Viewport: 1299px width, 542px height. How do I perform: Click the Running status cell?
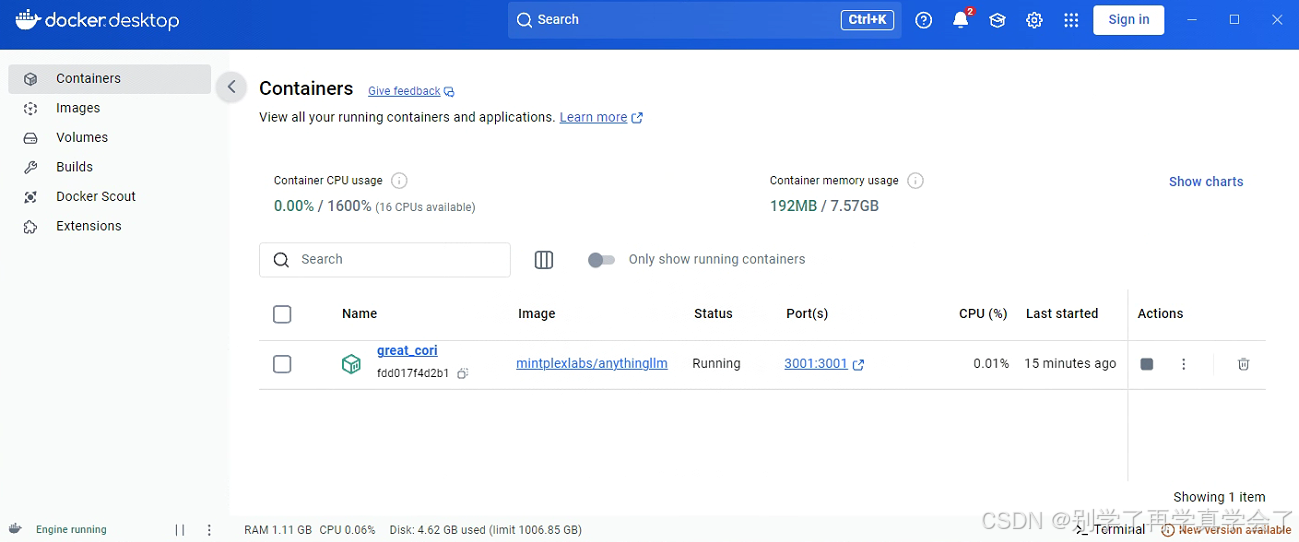[716, 364]
